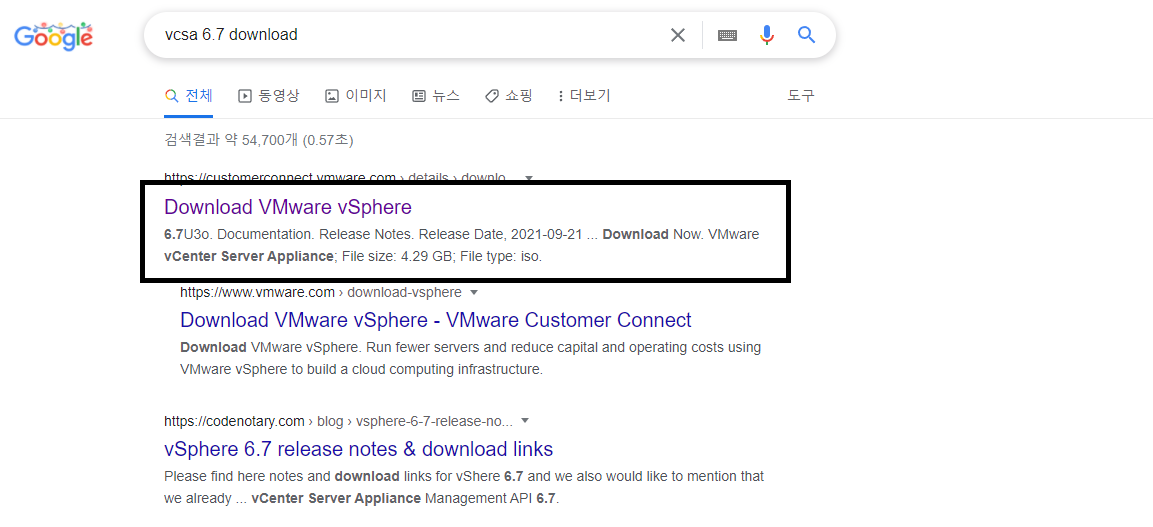The width and height of the screenshot is (1153, 527).
Task: Submit search with magnifier icon
Action: tap(807, 35)
